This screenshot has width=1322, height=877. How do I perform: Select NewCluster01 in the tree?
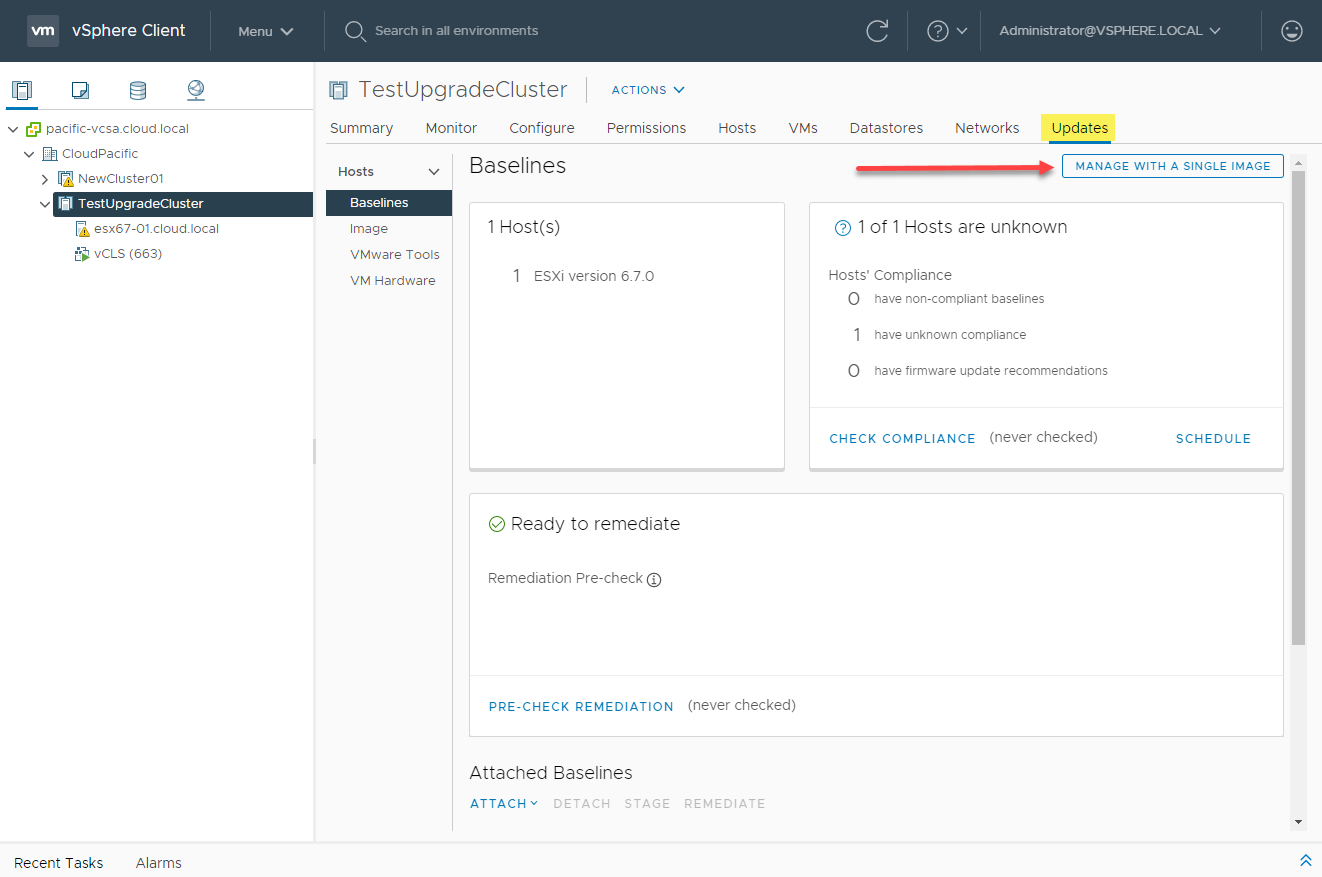[x=121, y=179]
